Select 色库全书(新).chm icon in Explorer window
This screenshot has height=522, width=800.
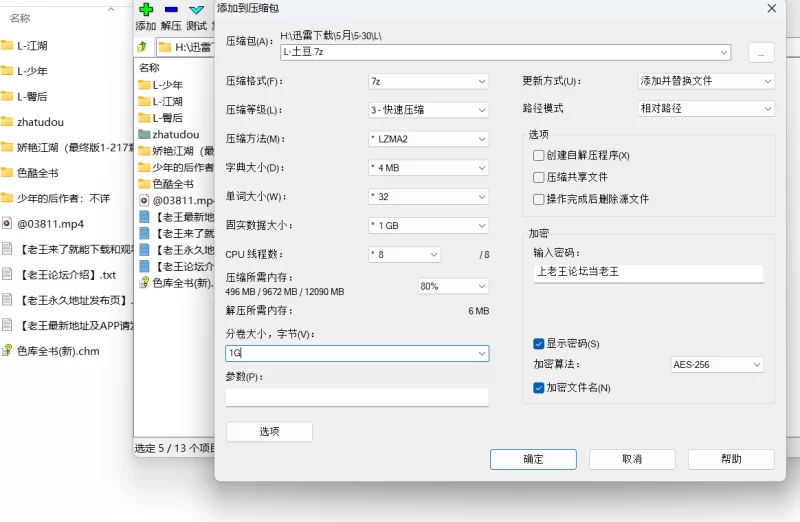coord(7,351)
